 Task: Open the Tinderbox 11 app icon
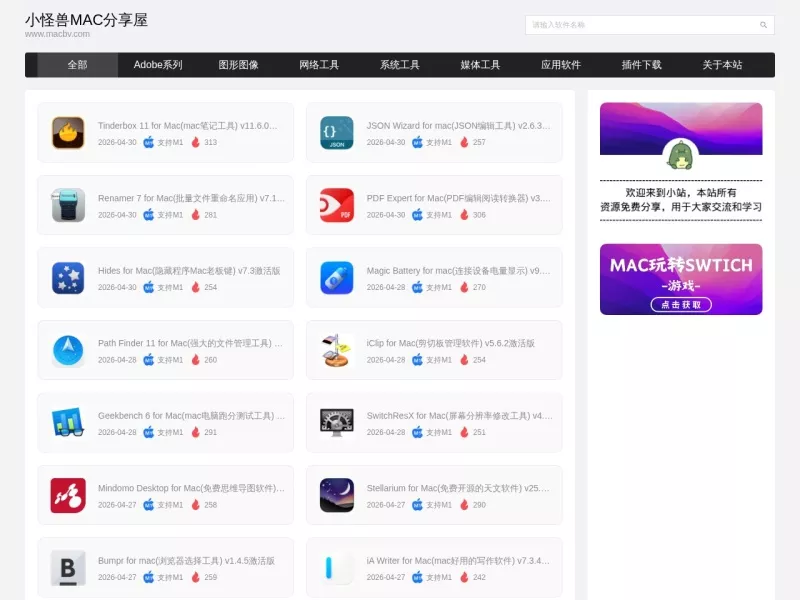tap(68, 133)
